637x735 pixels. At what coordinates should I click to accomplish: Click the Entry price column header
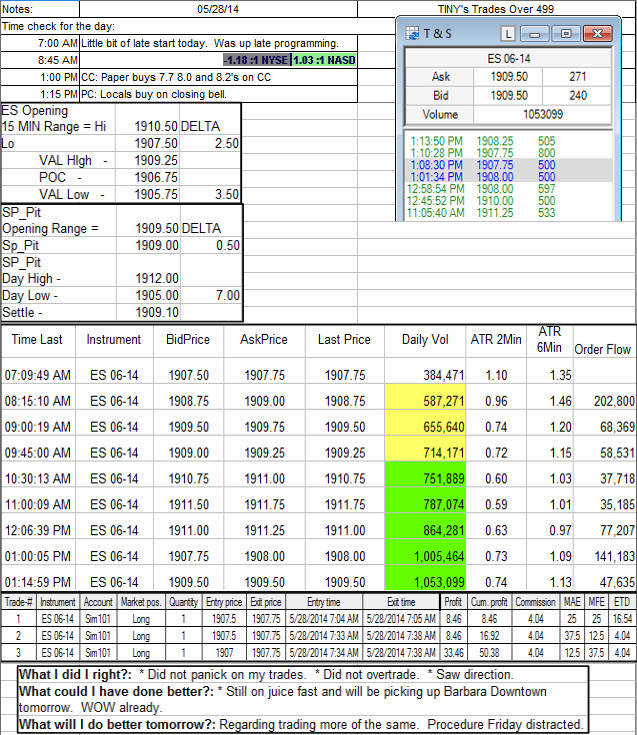(224, 602)
